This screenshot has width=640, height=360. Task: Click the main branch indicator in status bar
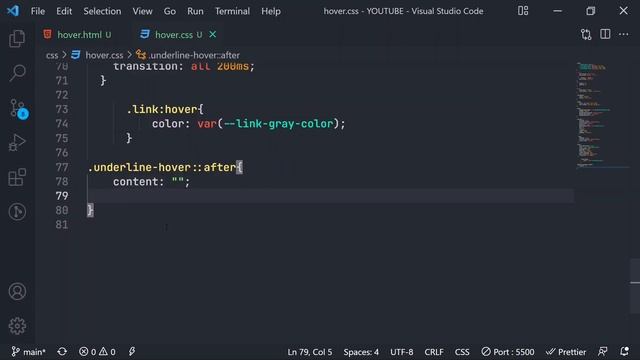28,351
